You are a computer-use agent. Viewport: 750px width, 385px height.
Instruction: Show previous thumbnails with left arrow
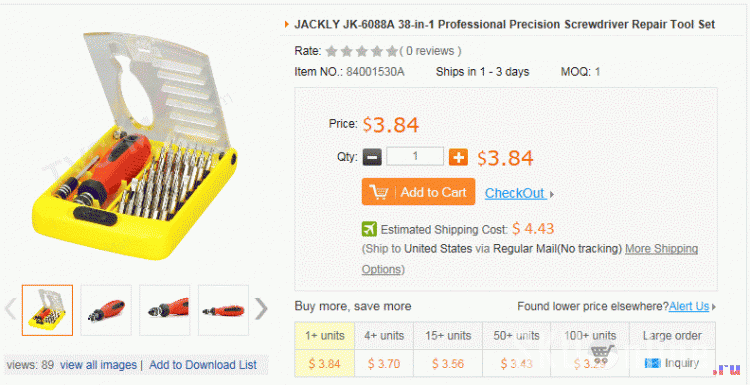point(11,309)
